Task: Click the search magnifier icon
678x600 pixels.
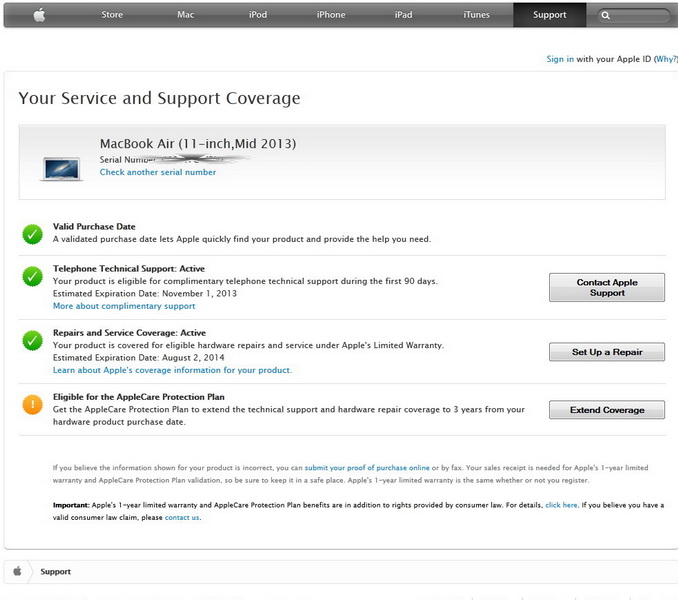Action: point(605,16)
